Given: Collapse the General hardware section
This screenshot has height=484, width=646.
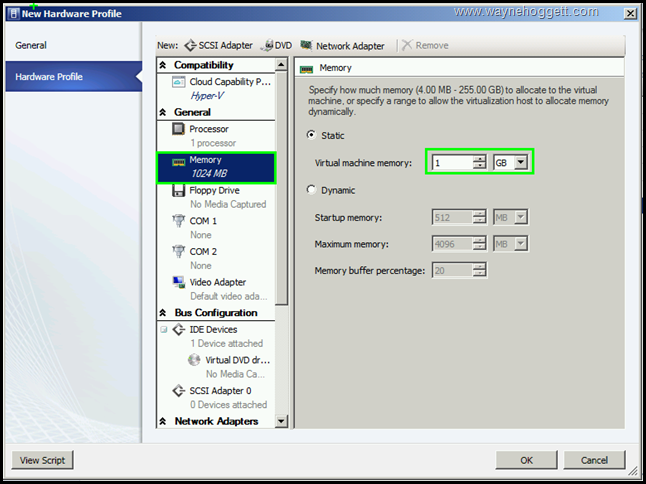Looking at the screenshot, I should [163, 112].
